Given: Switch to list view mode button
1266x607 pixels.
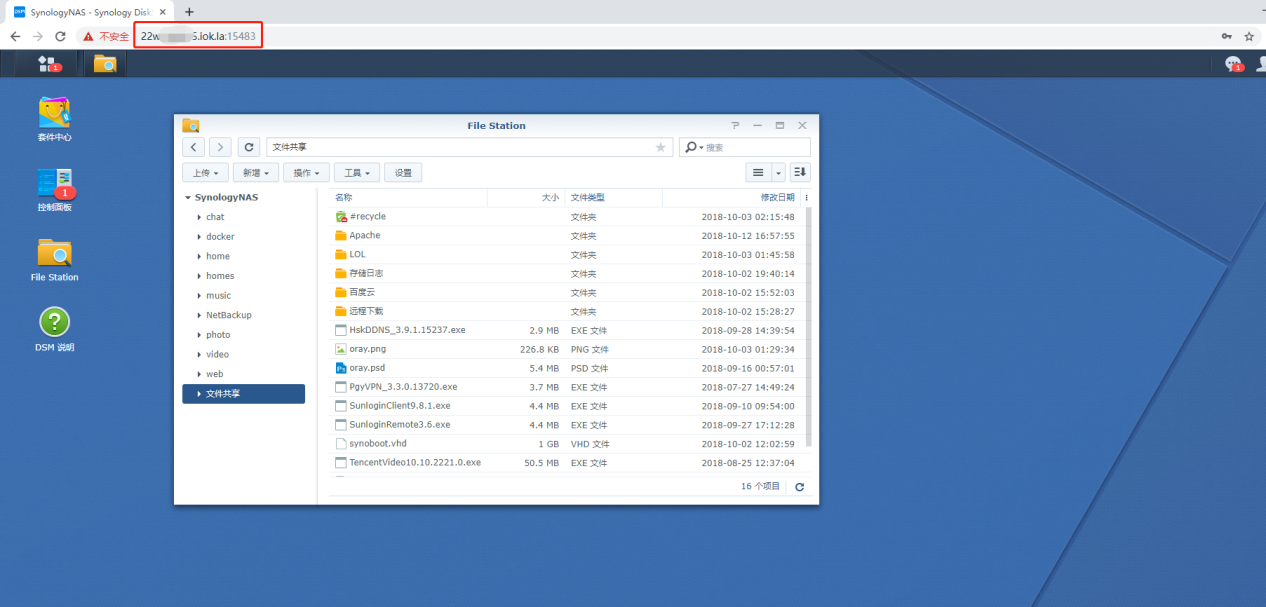Looking at the screenshot, I should (759, 173).
